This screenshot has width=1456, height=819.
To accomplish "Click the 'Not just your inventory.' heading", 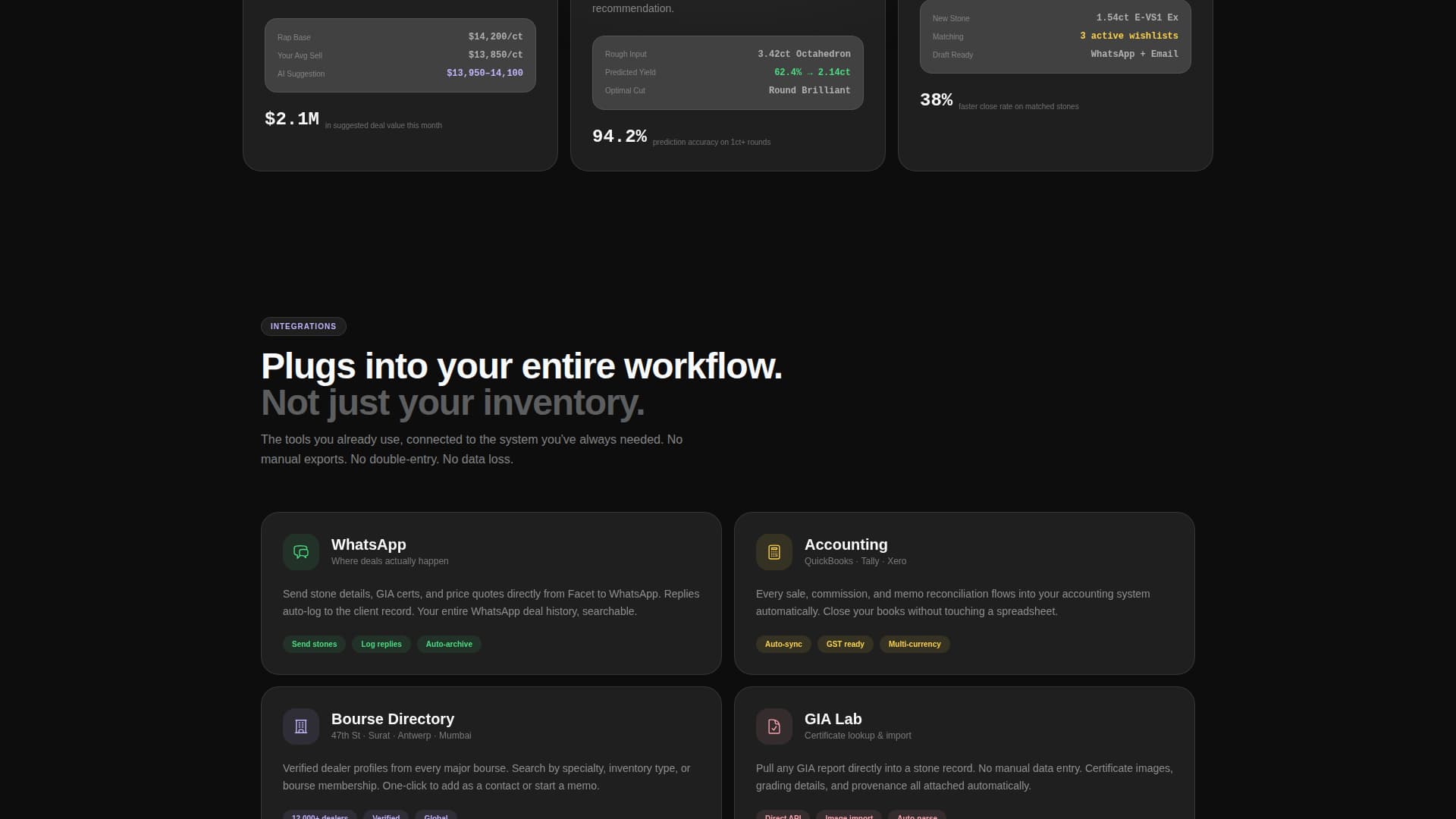I will point(453,403).
